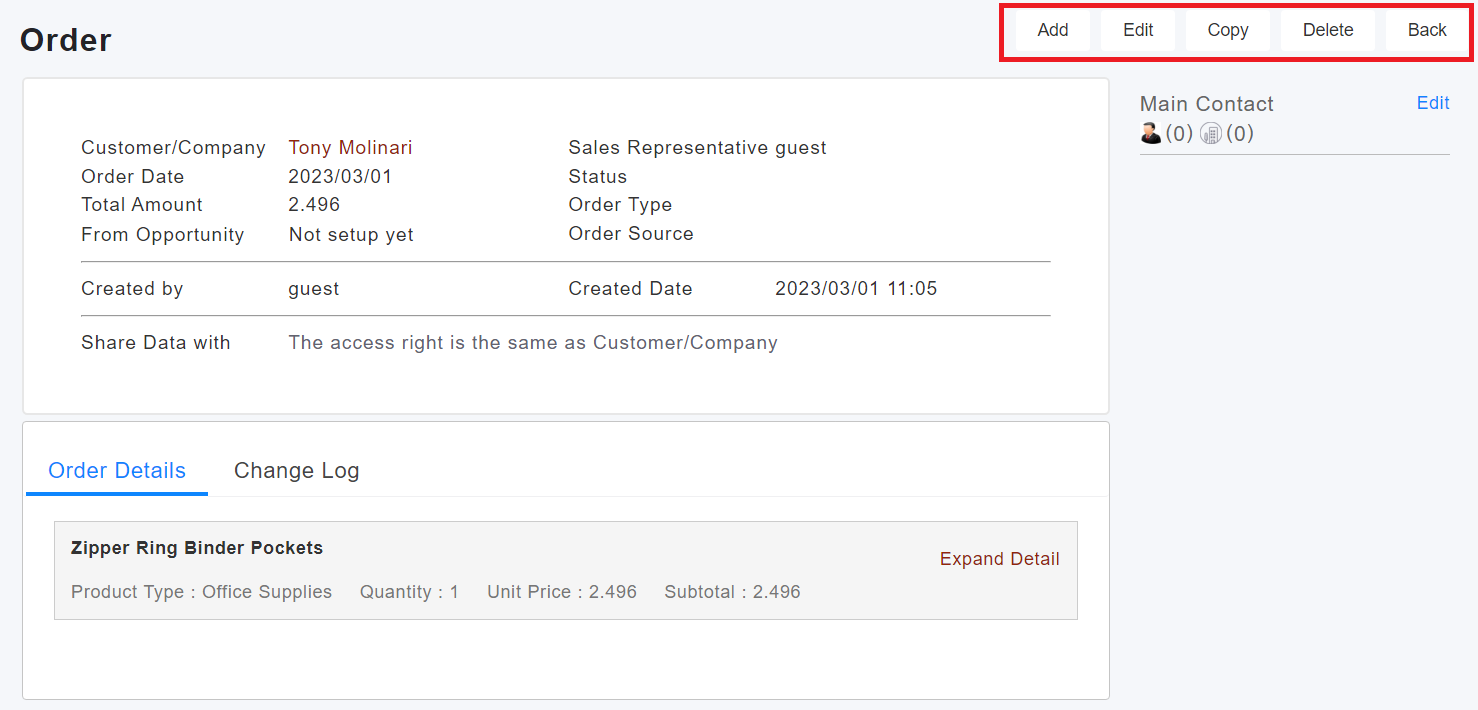Expand Detail for Zipper Ring Binder Pockets
Image resolution: width=1478 pixels, height=710 pixels.
click(x=999, y=559)
